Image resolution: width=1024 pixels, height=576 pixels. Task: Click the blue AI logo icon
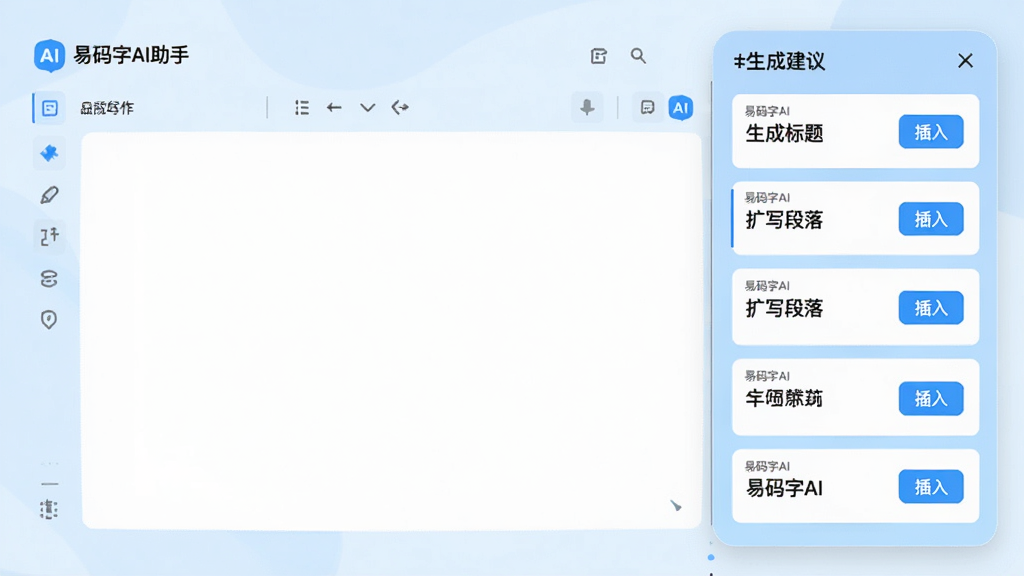point(49,56)
